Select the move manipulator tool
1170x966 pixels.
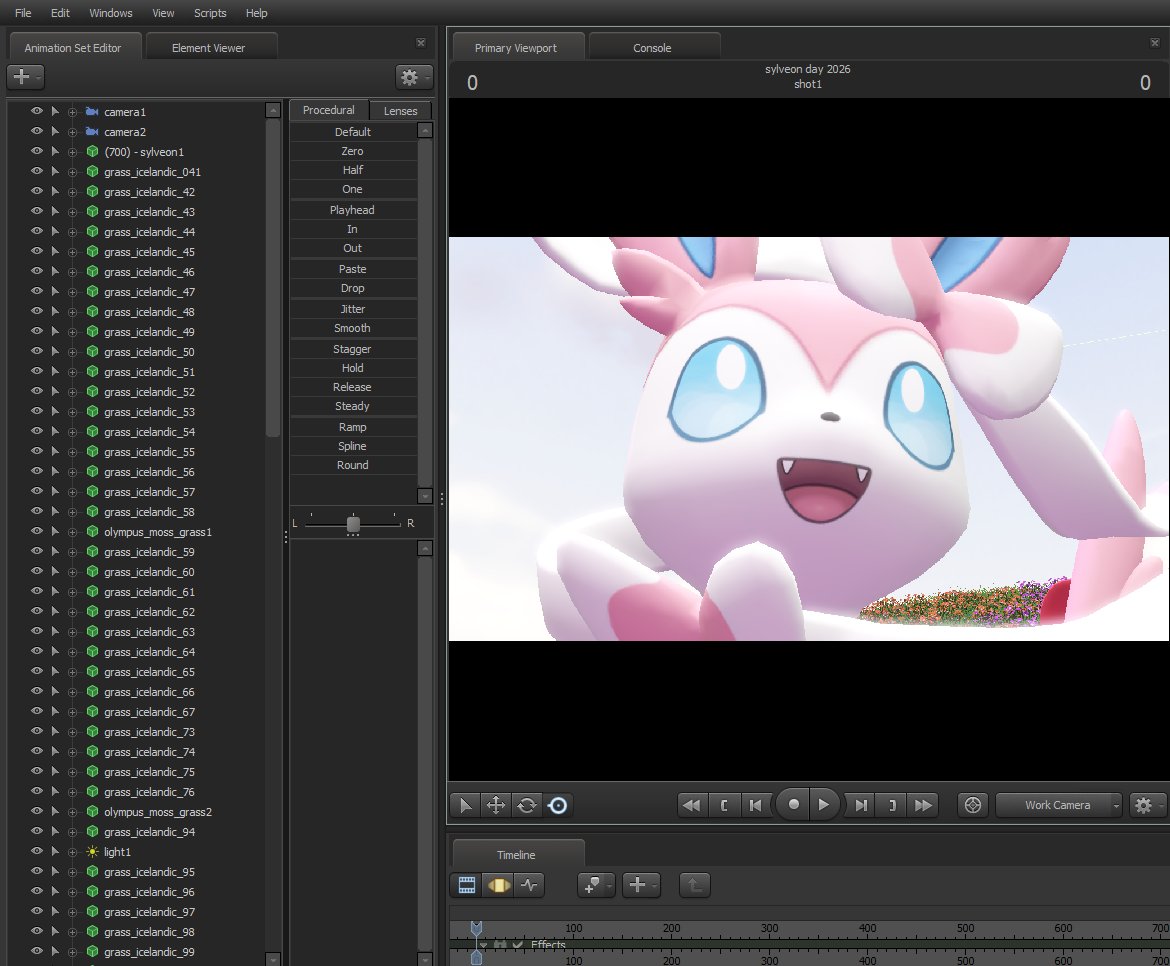coord(495,805)
